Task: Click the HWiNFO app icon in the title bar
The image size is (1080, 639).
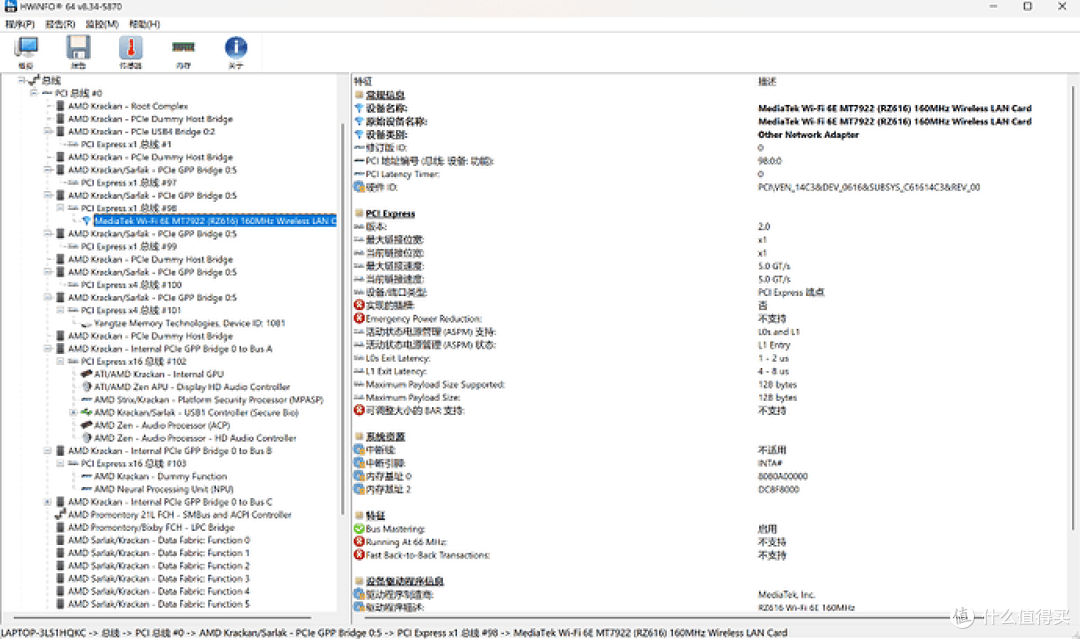Action: [x=10, y=6]
